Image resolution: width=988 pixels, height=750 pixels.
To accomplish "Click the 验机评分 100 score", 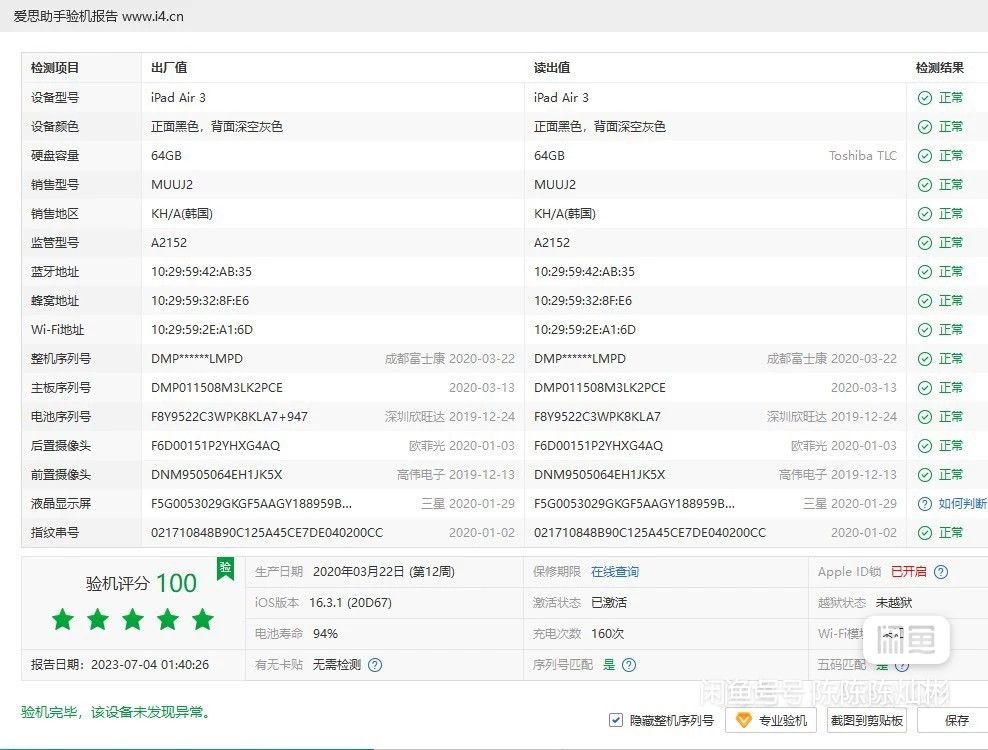I will click(x=141, y=583).
